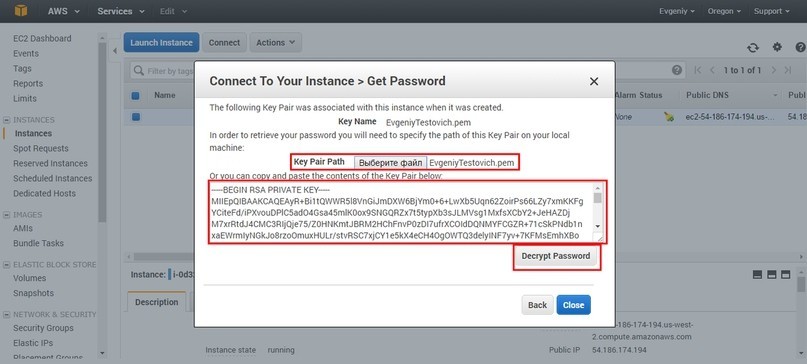Click the AWS orange cube logo
The image size is (807, 364).
(21, 11)
